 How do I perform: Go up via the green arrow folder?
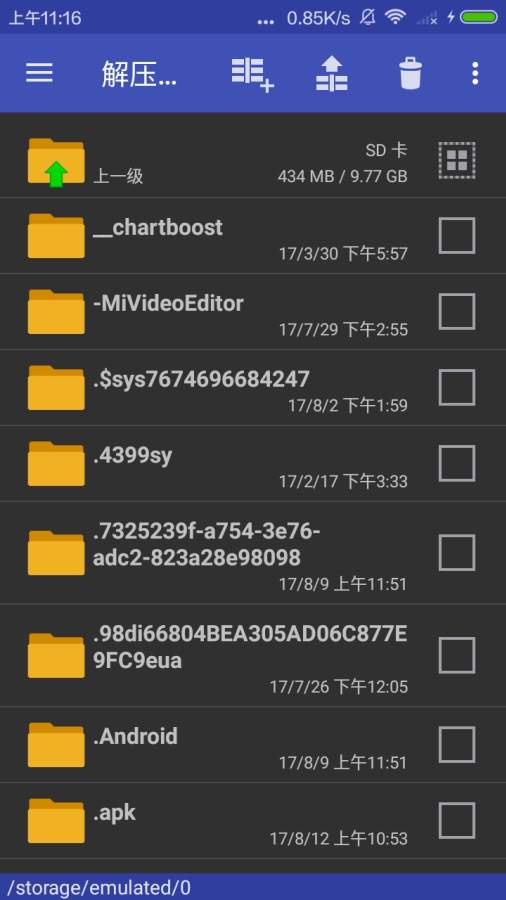56,162
